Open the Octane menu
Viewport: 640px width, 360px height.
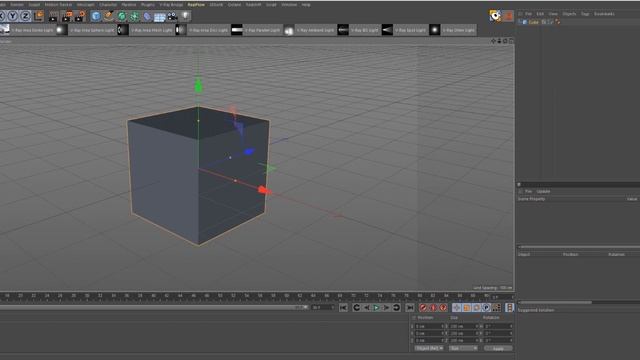tap(234, 4)
